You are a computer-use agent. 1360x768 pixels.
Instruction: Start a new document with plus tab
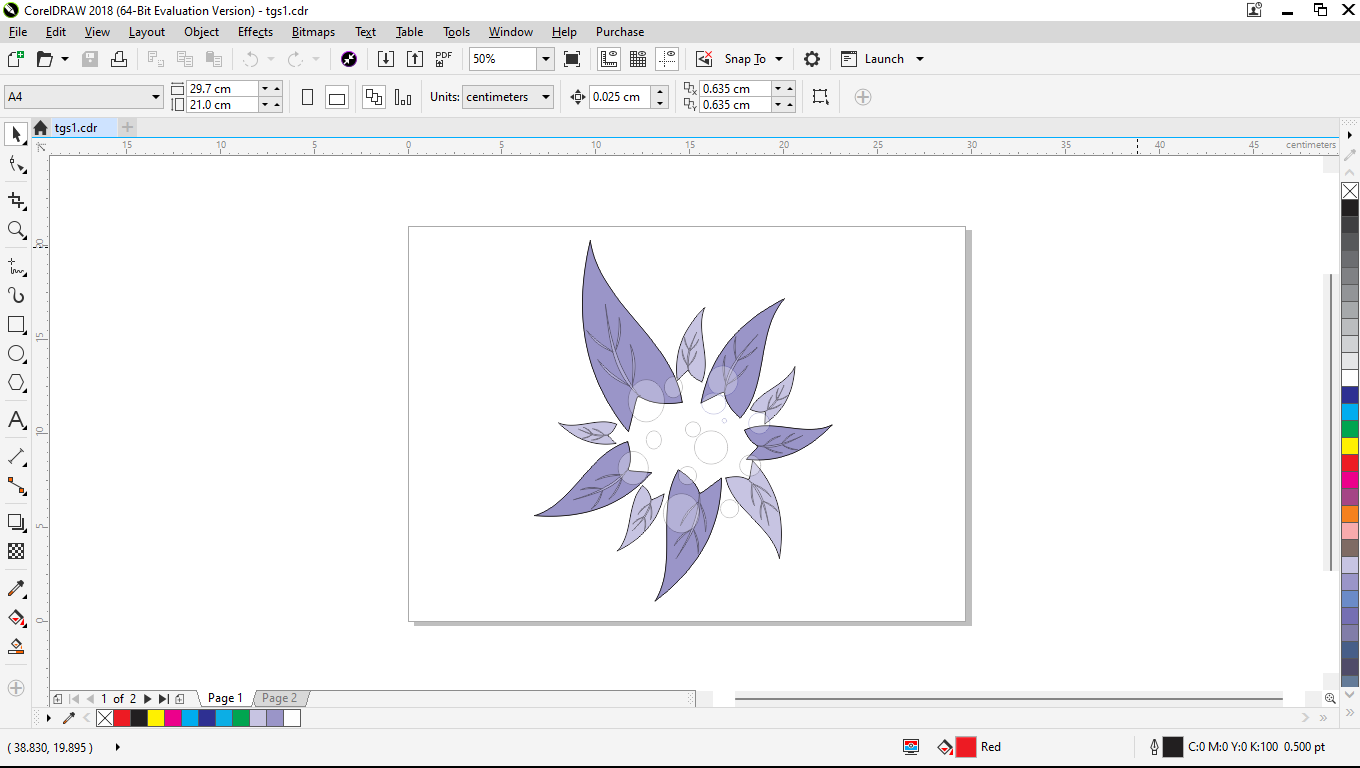coord(127,127)
